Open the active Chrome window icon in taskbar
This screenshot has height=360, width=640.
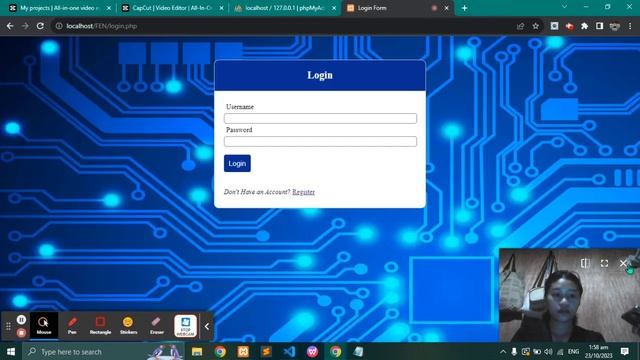click(x=336, y=351)
